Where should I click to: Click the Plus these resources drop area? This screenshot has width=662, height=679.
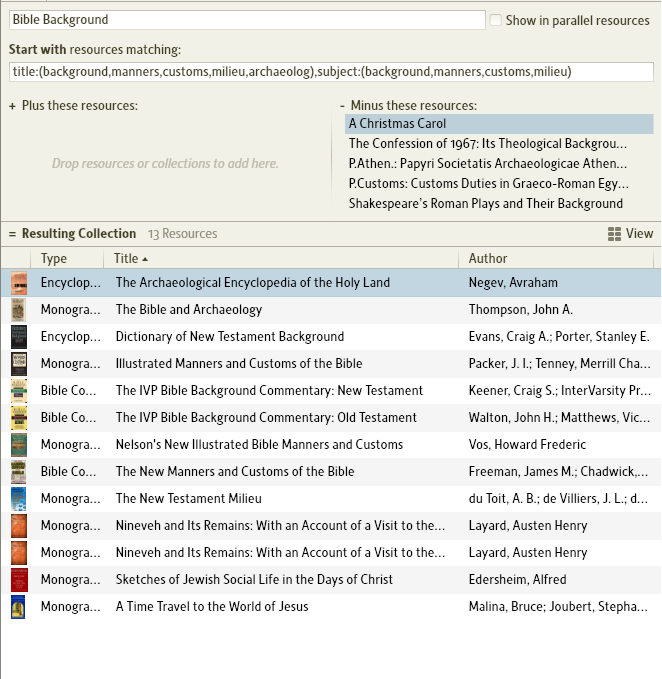tap(165, 164)
